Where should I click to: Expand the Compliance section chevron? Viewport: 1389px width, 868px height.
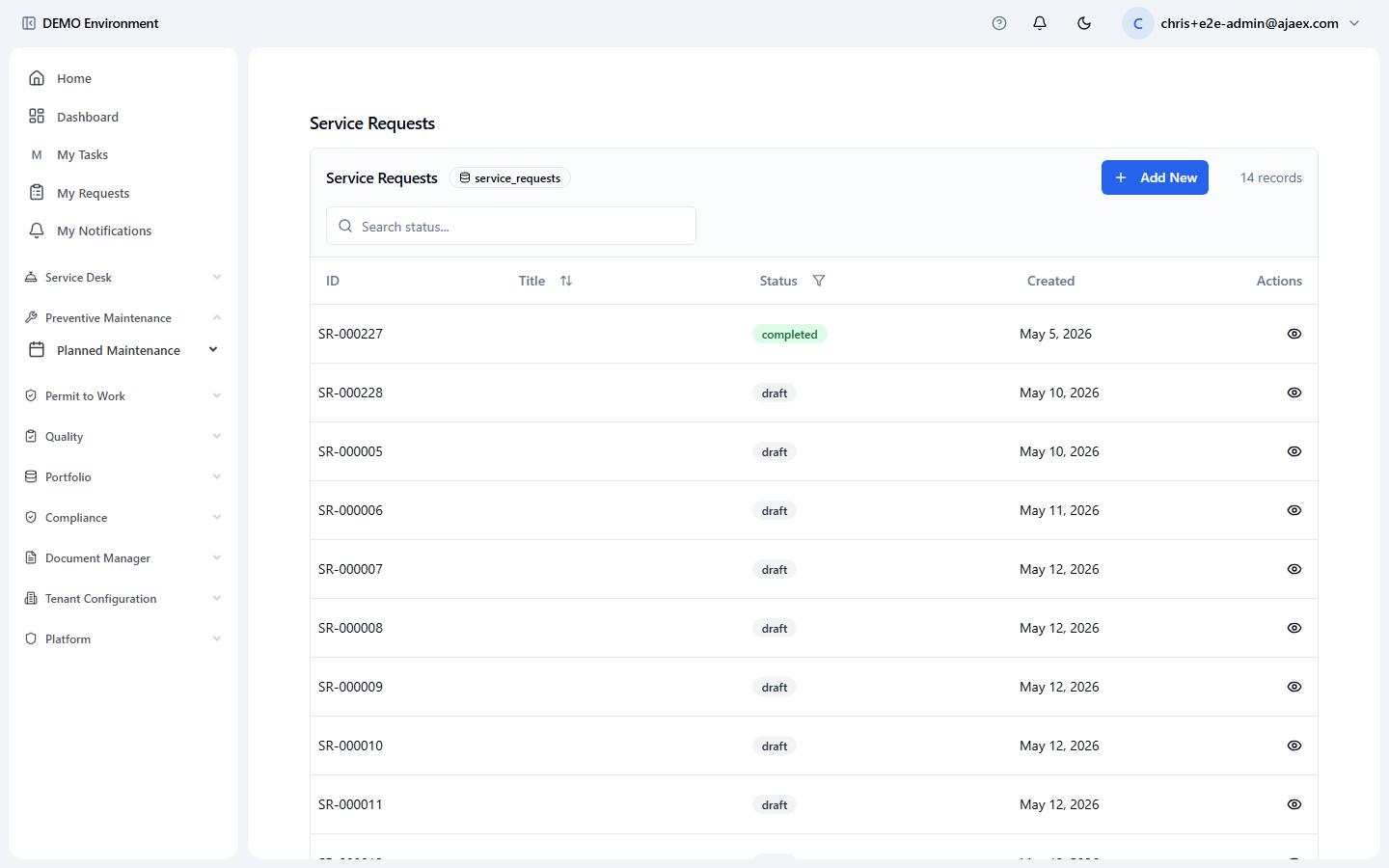coord(217,517)
